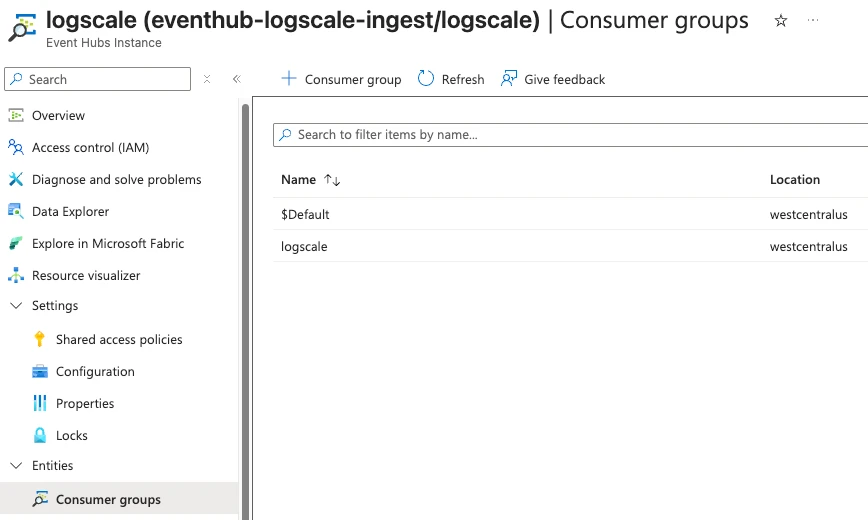Click the Refresh button label
Image resolution: width=868 pixels, height=520 pixels.
[x=463, y=80]
